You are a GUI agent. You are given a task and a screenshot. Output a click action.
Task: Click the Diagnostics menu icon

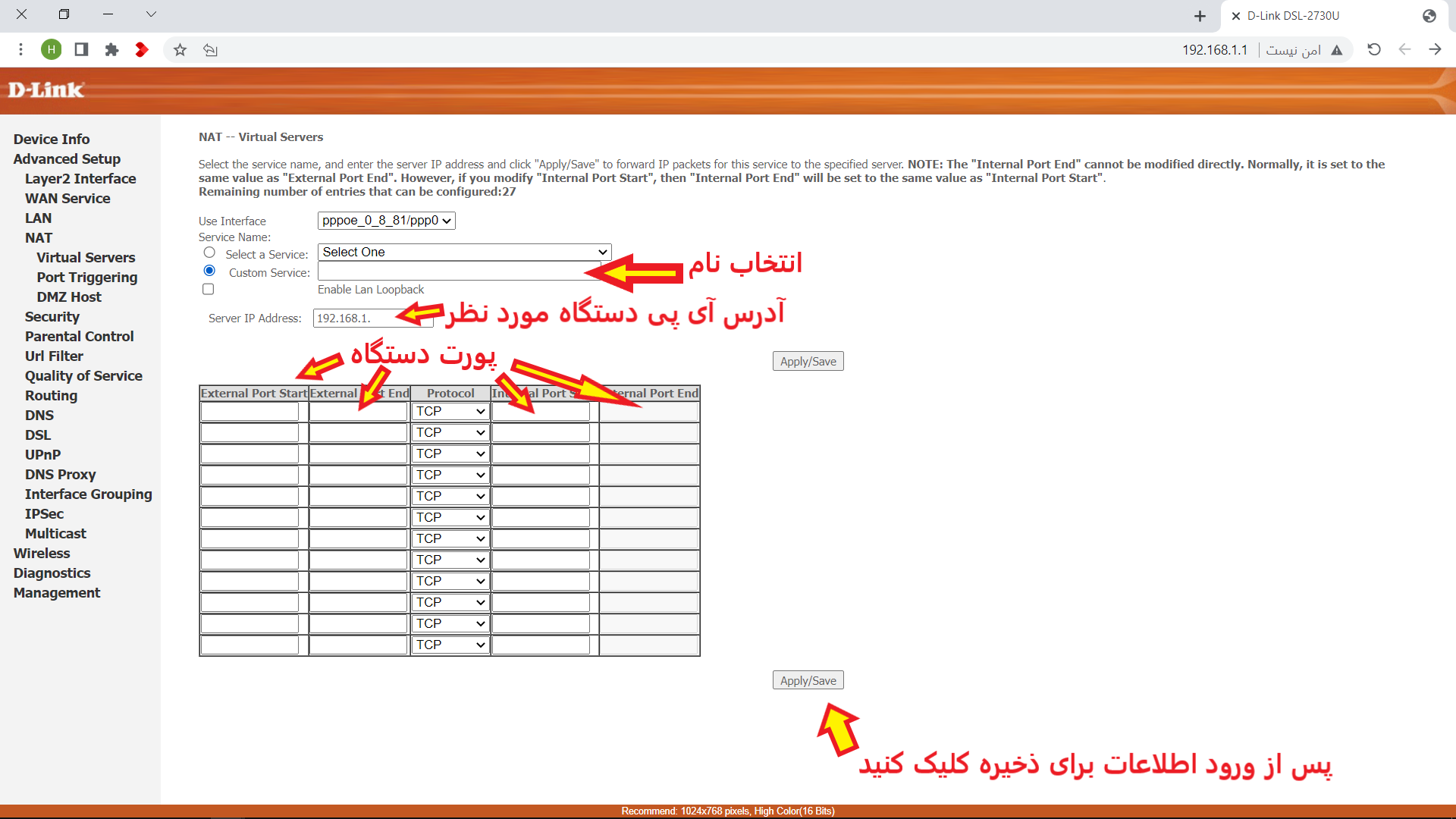click(x=52, y=572)
